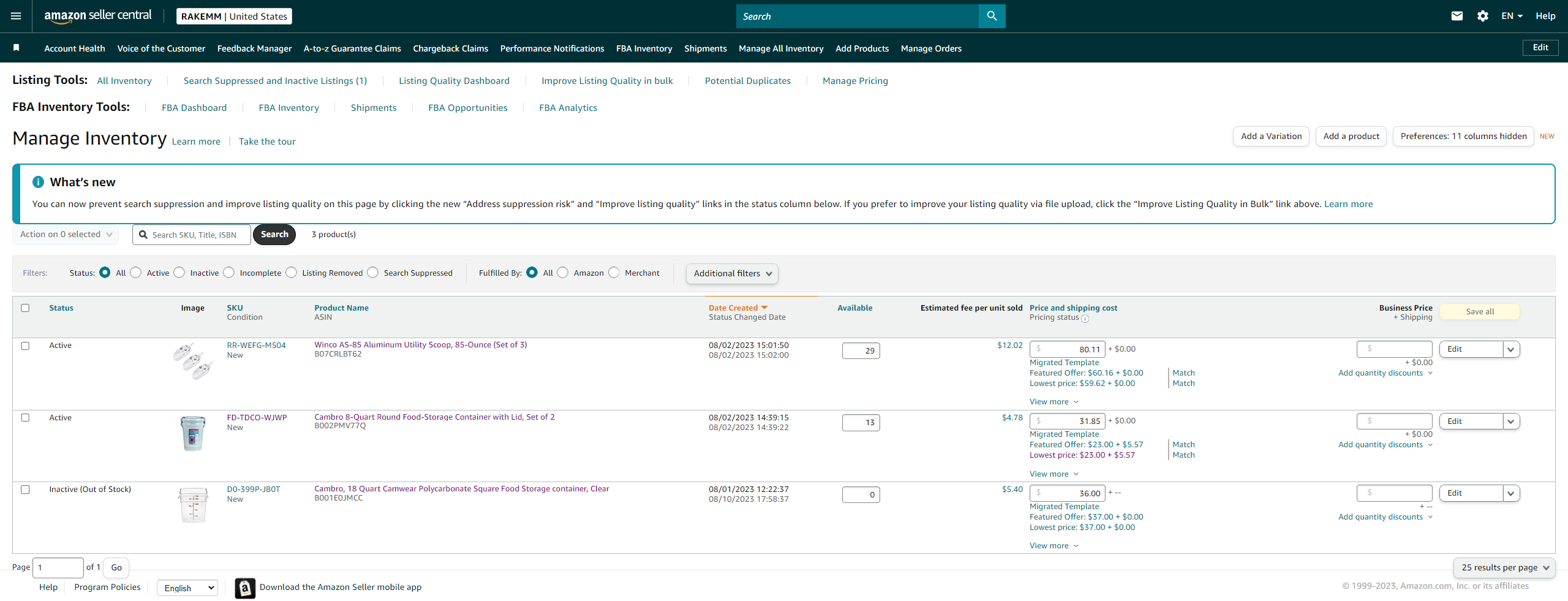Click the top Search input field
The height and width of the screenshot is (601, 1568).
[x=858, y=16]
